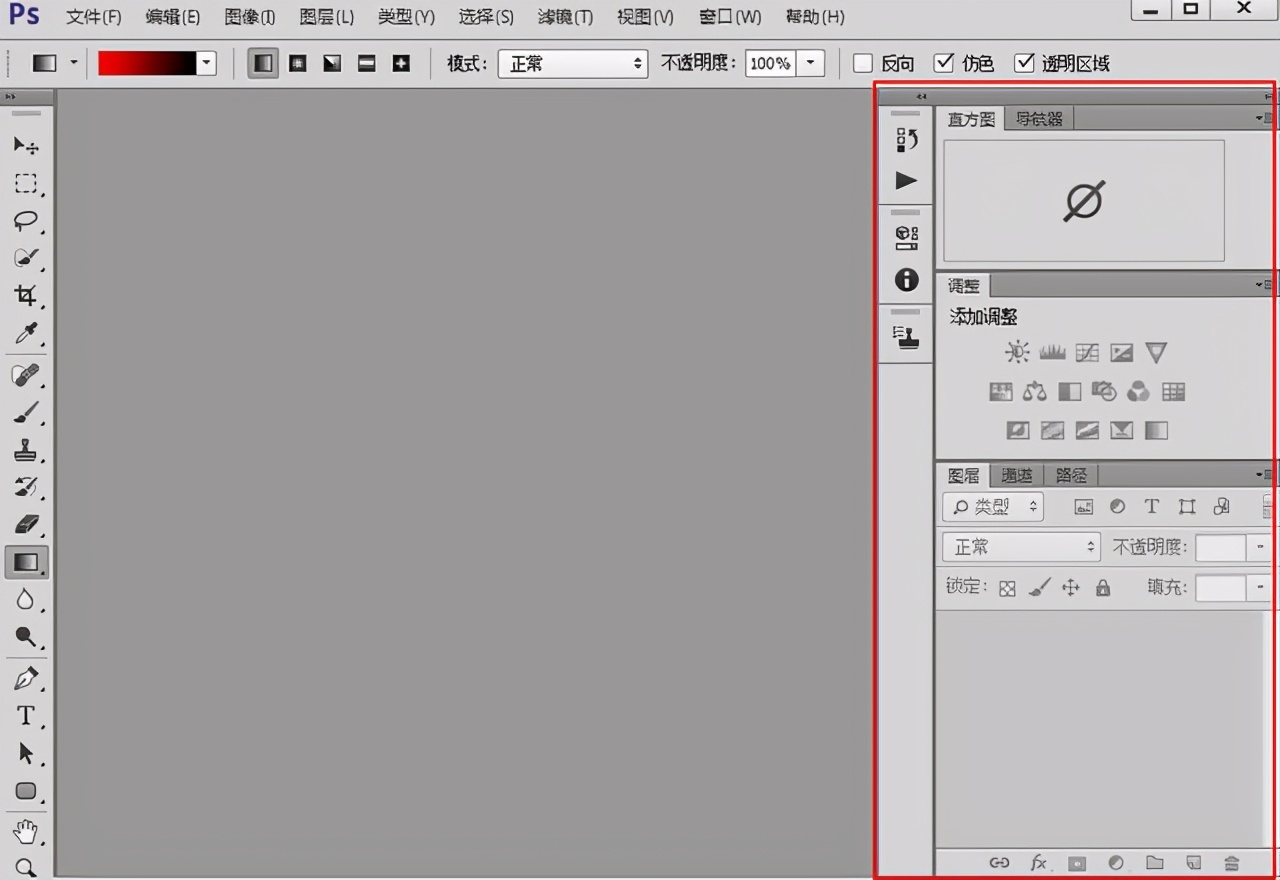Open the 窗口(W) menu
Image resolution: width=1280 pixels, height=880 pixels.
click(730, 17)
